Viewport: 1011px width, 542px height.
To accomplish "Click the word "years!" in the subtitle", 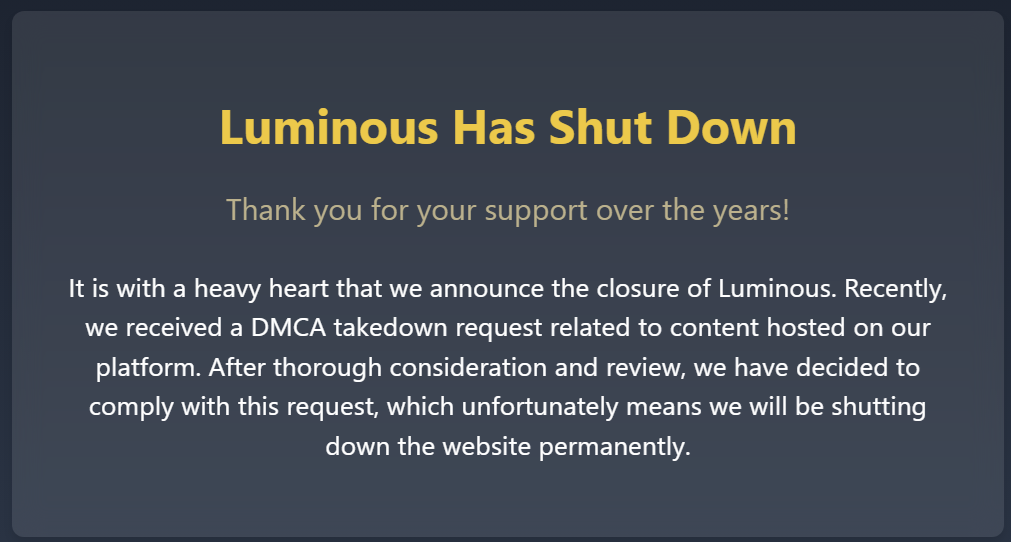I will tap(751, 211).
